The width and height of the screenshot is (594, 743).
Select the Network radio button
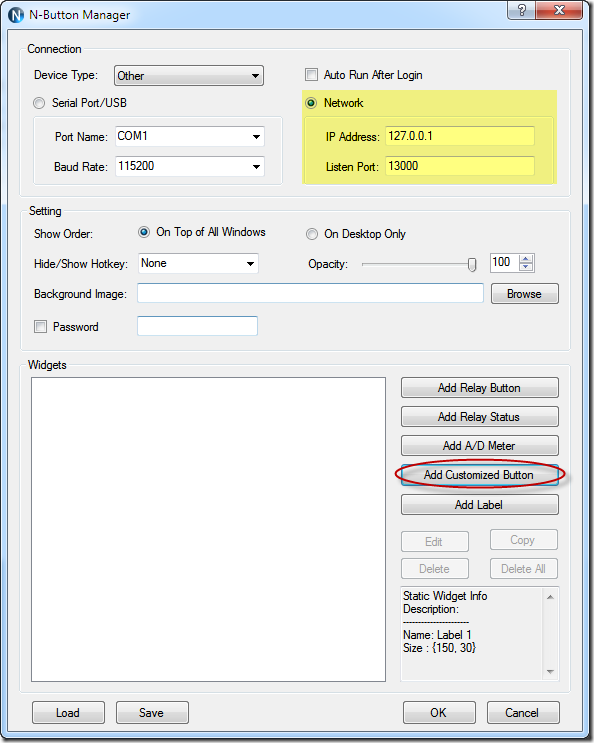click(x=311, y=103)
